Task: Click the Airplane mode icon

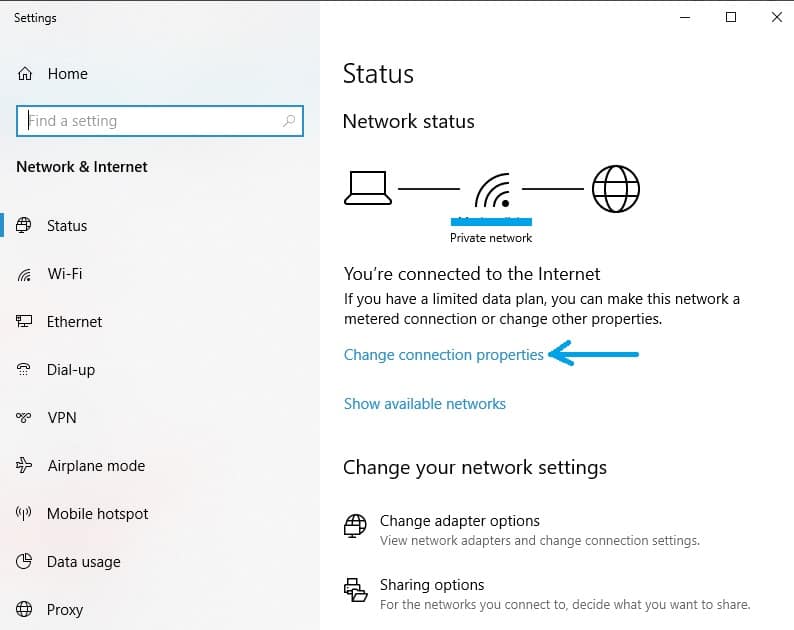Action: coord(25,466)
